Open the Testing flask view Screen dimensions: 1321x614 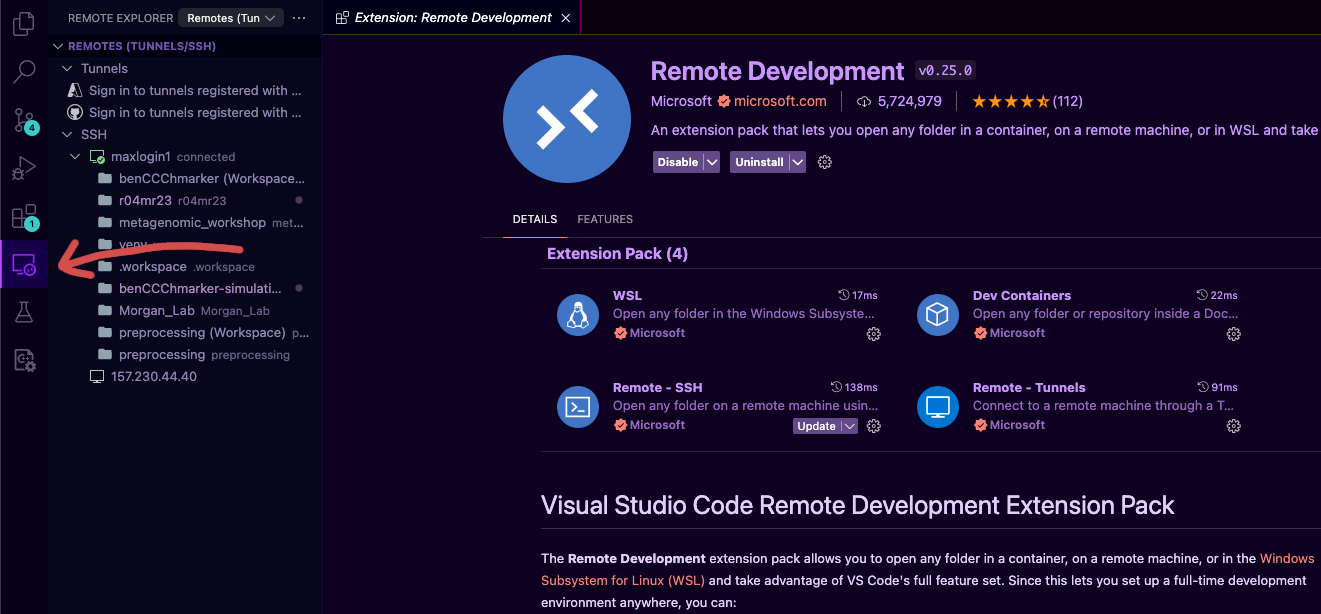click(24, 312)
